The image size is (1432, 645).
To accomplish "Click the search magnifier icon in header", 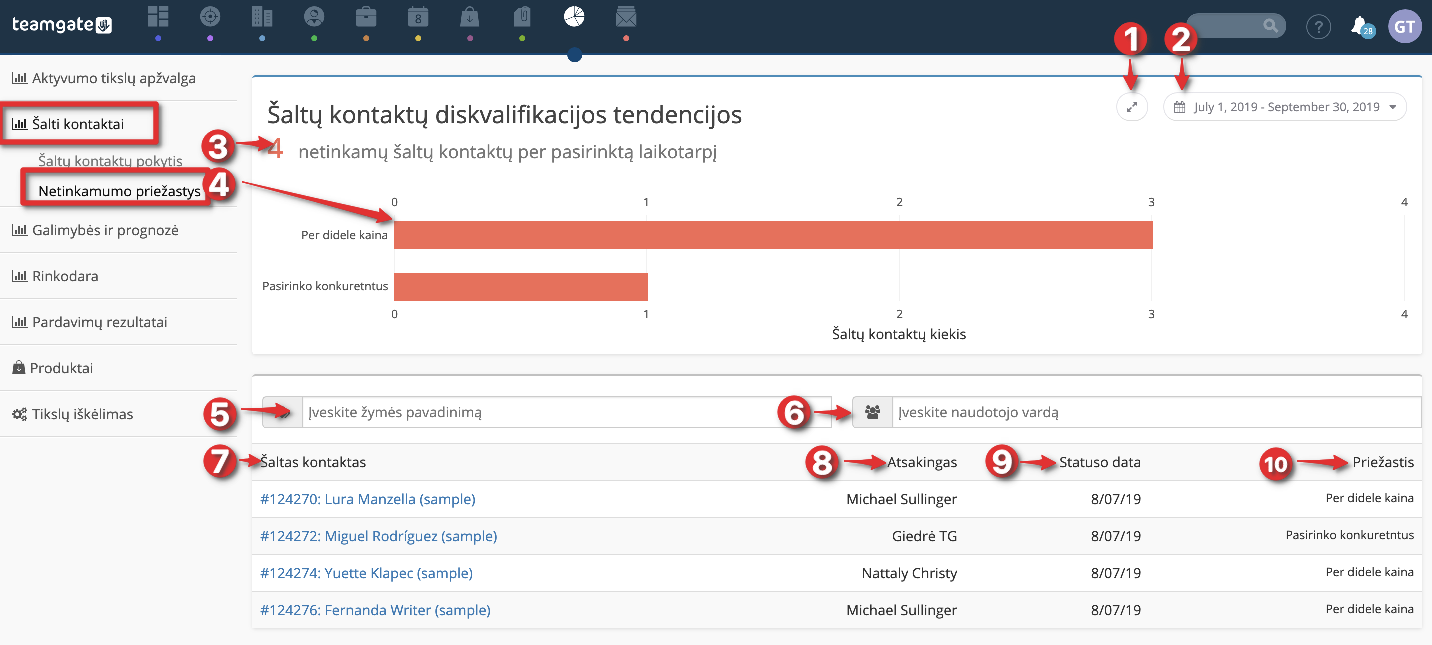I will [1269, 26].
